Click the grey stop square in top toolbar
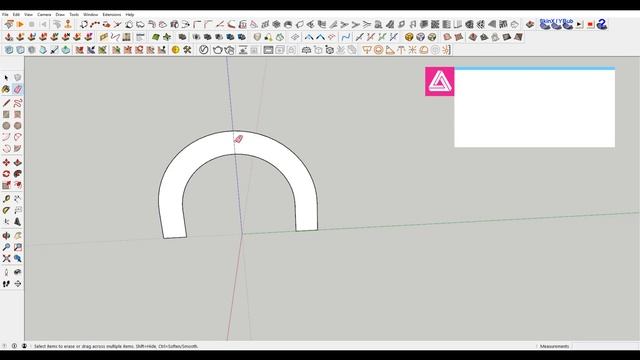Image resolution: width=640 pixels, height=360 pixels. coord(31,24)
